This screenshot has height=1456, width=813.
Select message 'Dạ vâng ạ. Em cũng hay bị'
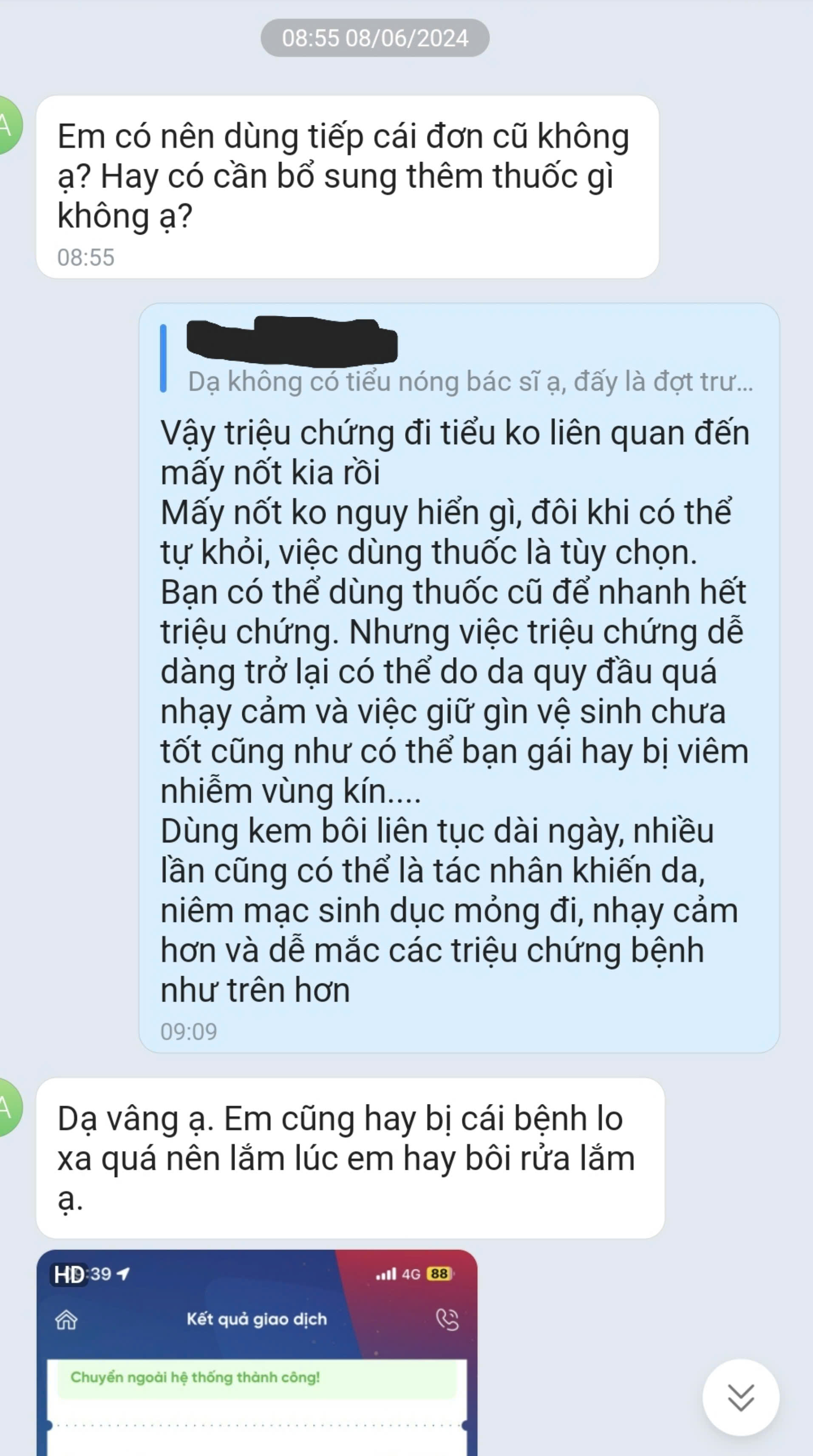point(350,1158)
